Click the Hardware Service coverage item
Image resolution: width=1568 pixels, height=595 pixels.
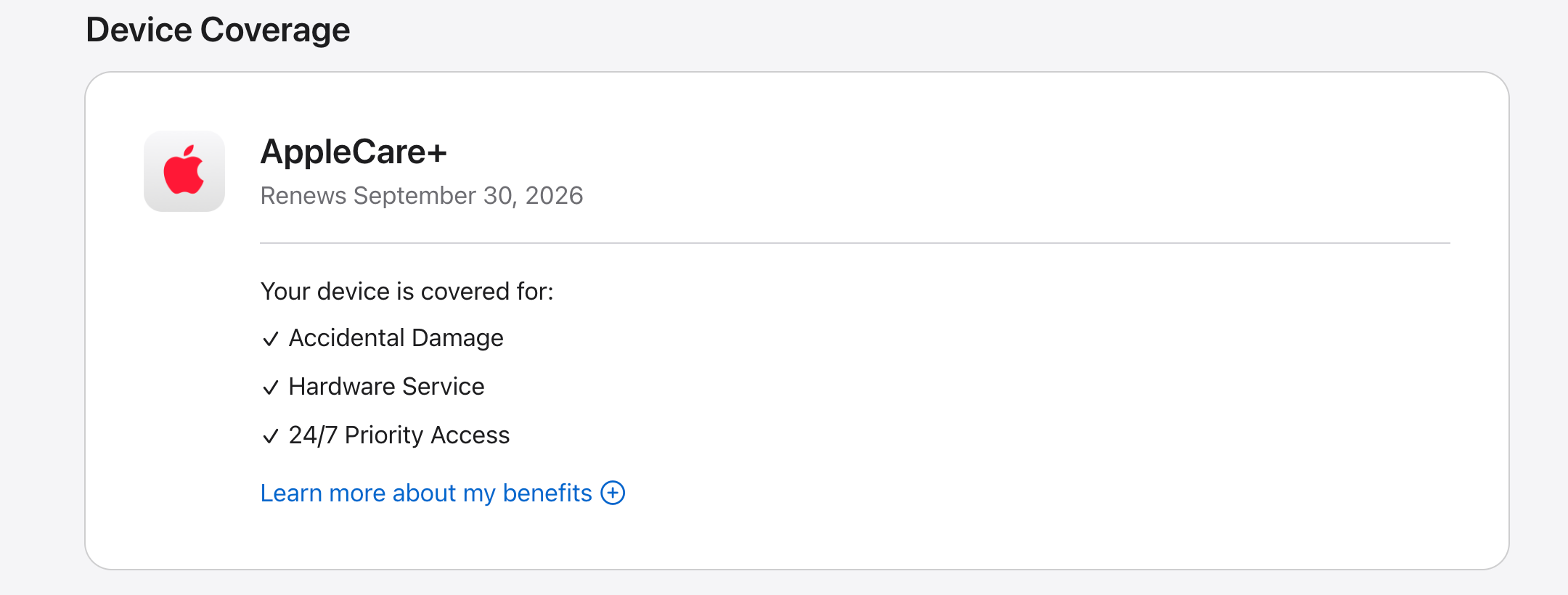point(372,387)
